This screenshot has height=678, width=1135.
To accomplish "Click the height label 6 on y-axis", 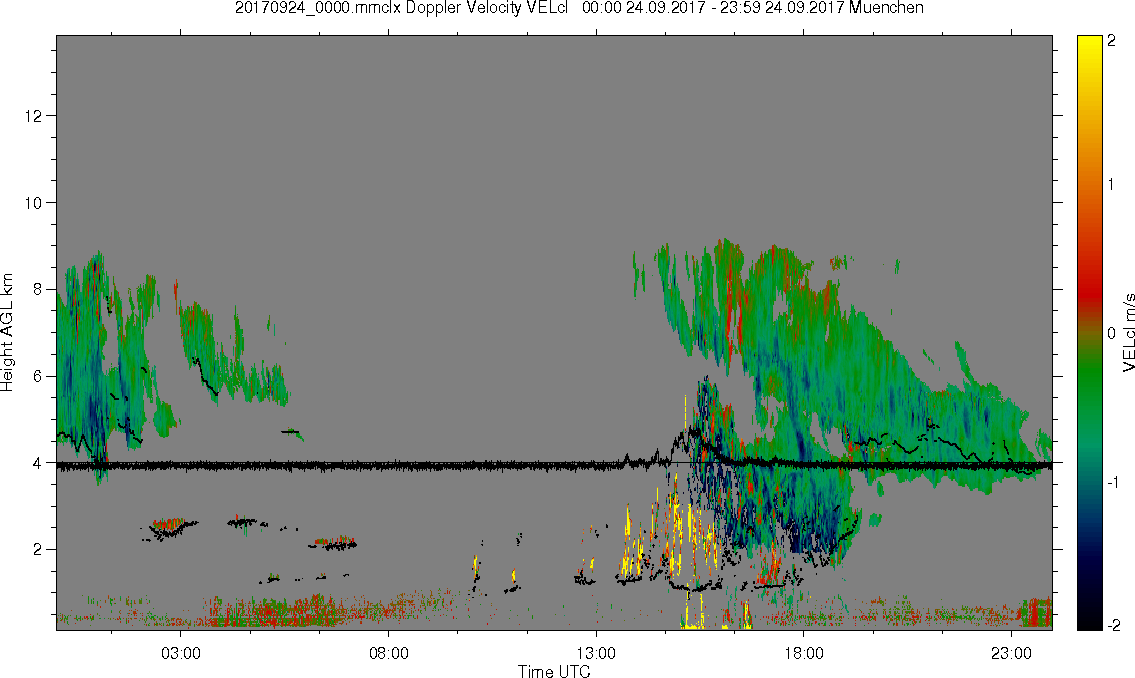I will coord(38,376).
